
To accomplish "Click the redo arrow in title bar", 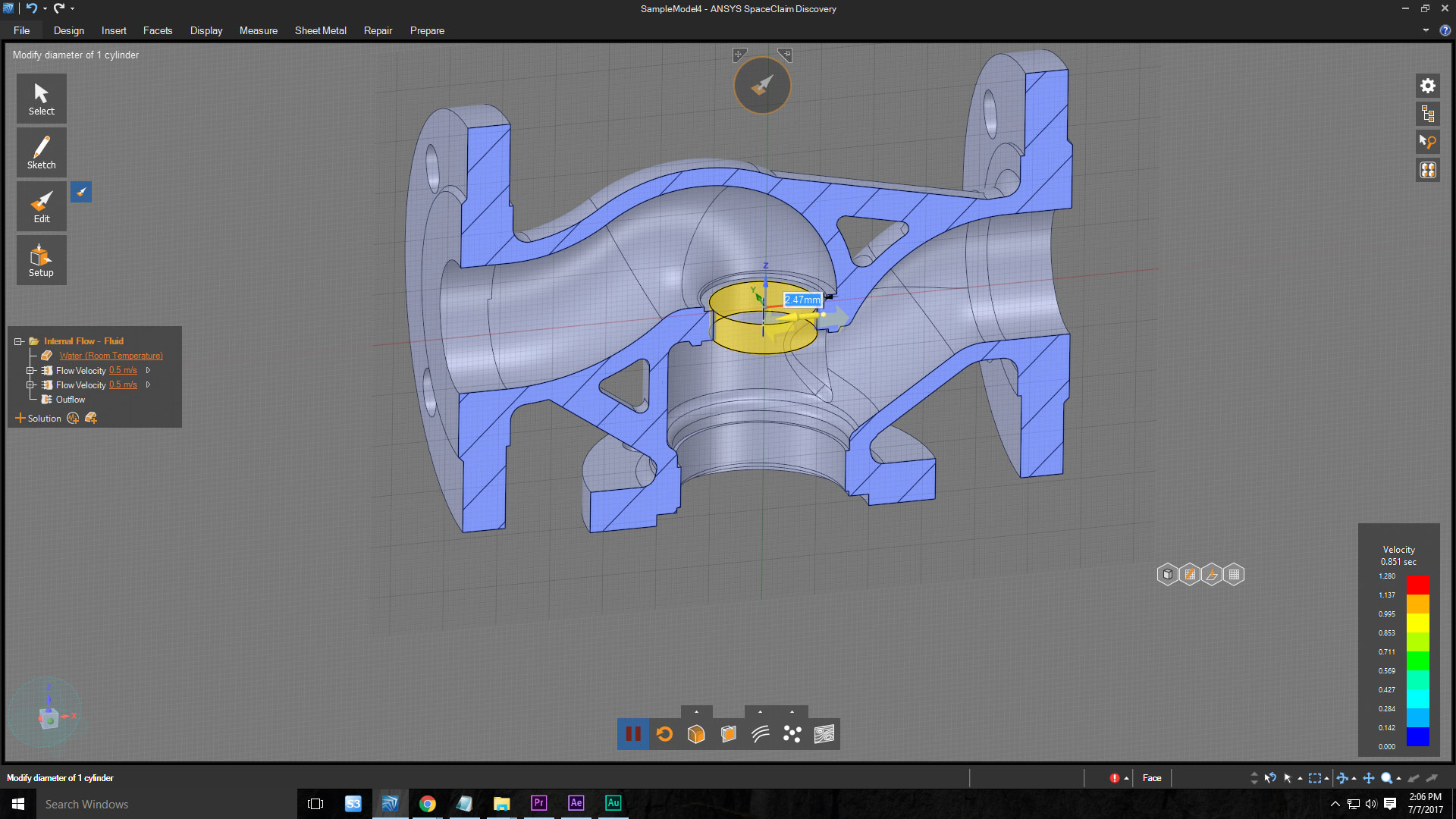I will [59, 8].
